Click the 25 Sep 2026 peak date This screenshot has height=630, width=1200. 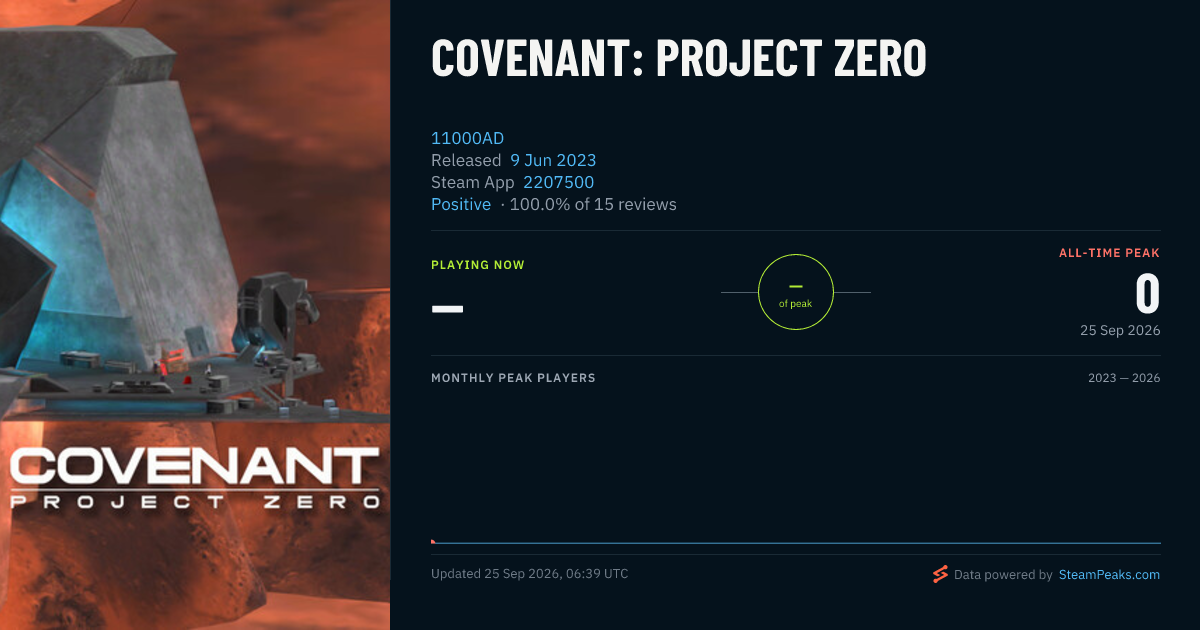click(1120, 330)
